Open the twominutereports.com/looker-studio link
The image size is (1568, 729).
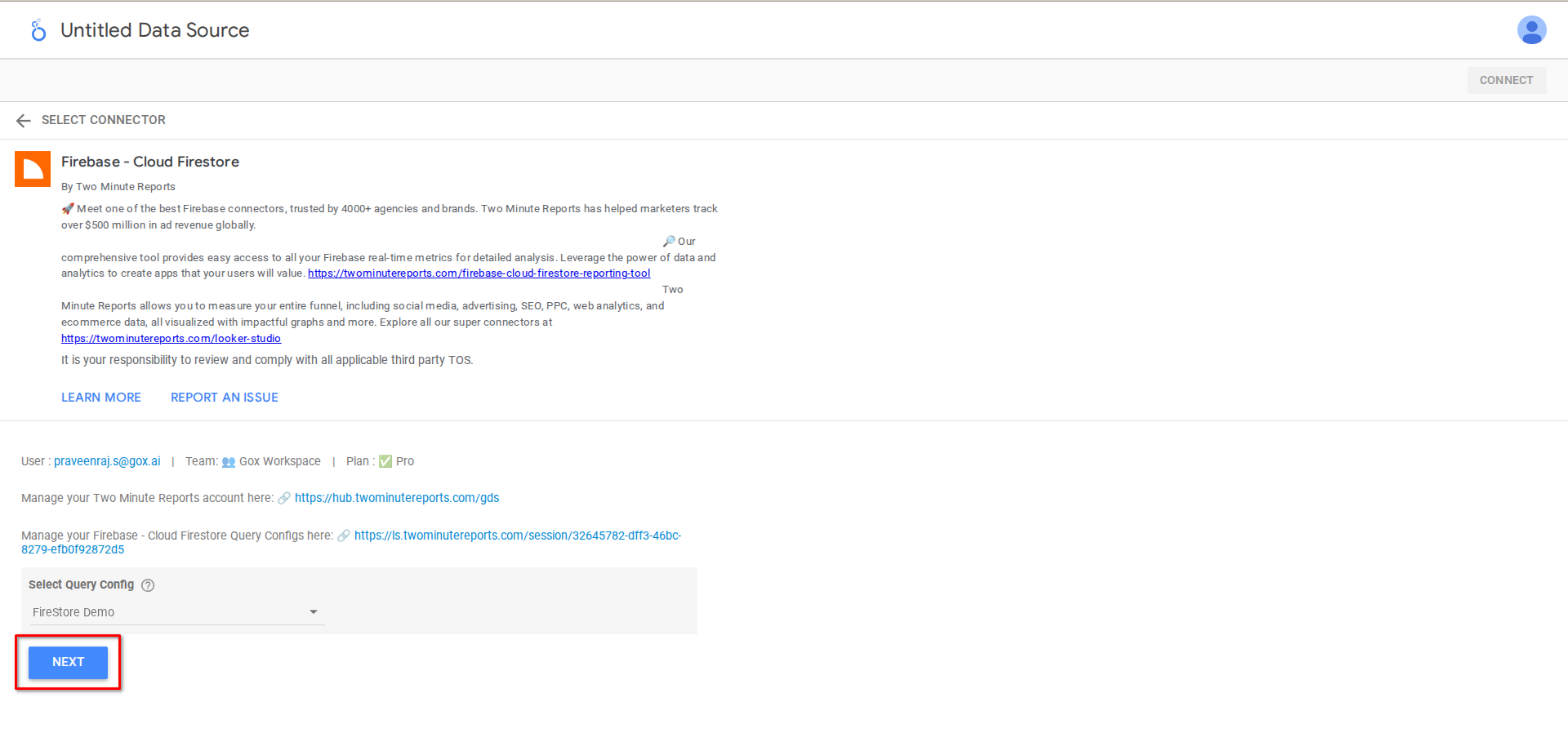coord(171,339)
